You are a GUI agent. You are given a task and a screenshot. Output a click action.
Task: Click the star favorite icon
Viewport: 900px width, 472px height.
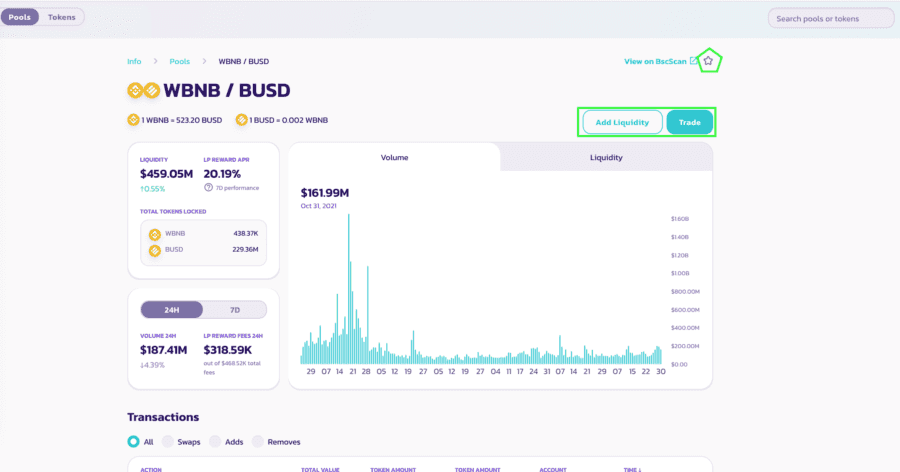(708, 61)
